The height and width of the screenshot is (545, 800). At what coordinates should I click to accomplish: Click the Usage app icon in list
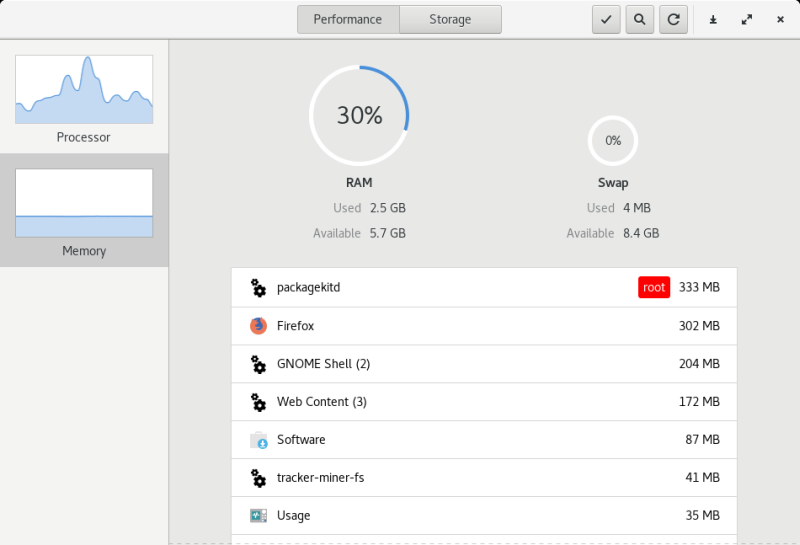click(x=259, y=515)
